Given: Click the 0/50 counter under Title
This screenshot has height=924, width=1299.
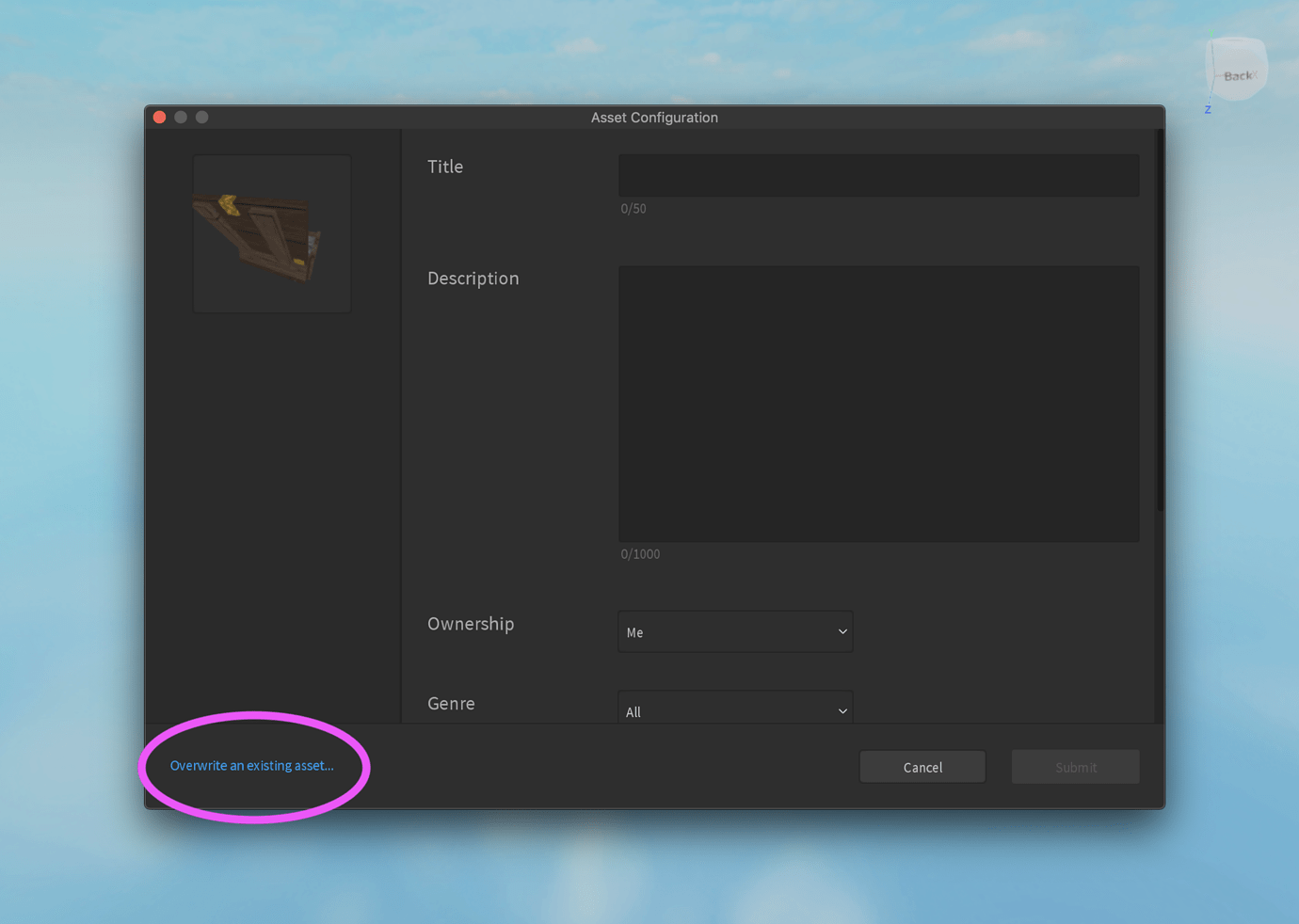Looking at the screenshot, I should point(633,208).
